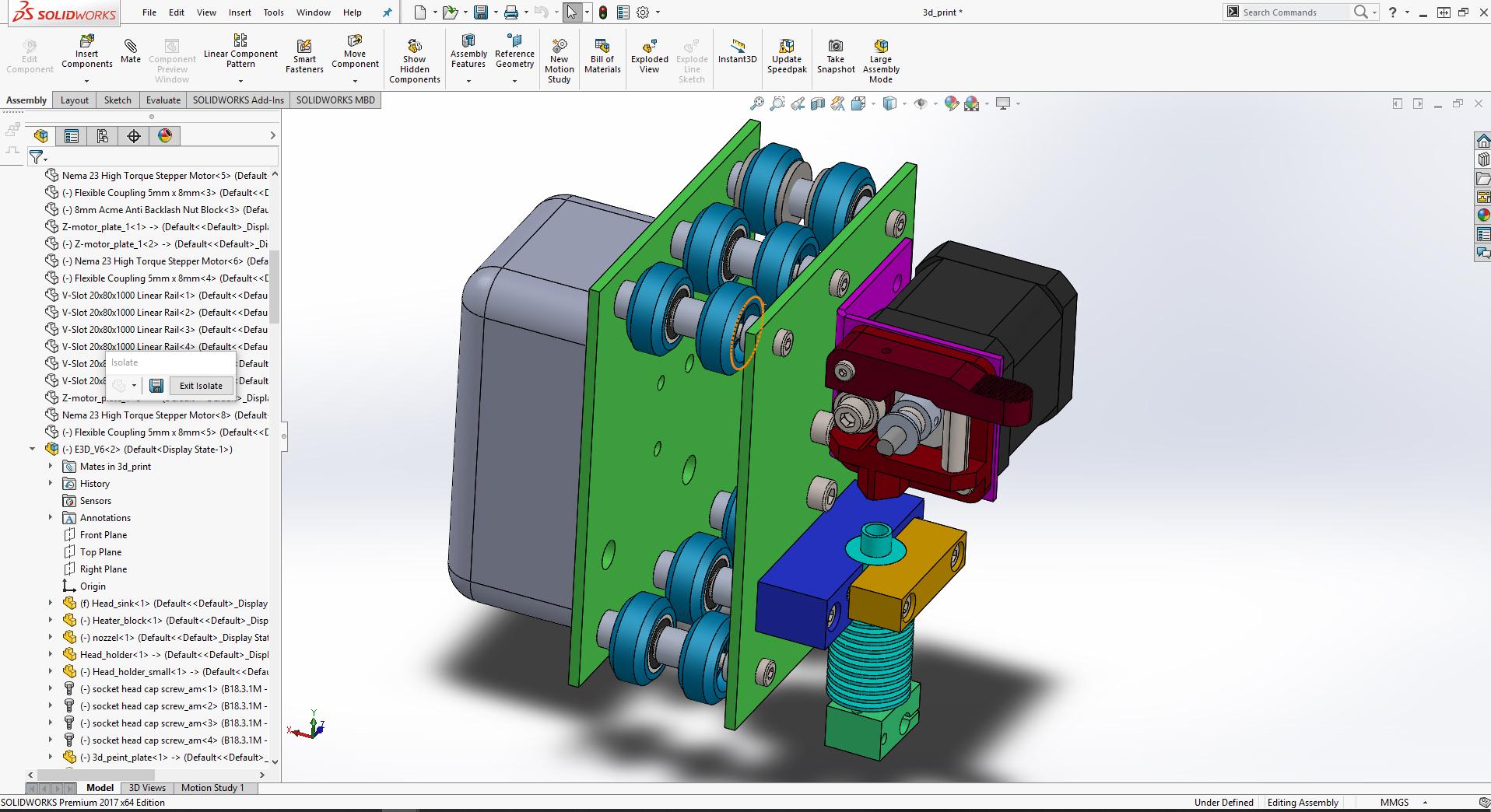Open the Tools menu
Viewport: 1491px width, 812px height.
point(273,12)
